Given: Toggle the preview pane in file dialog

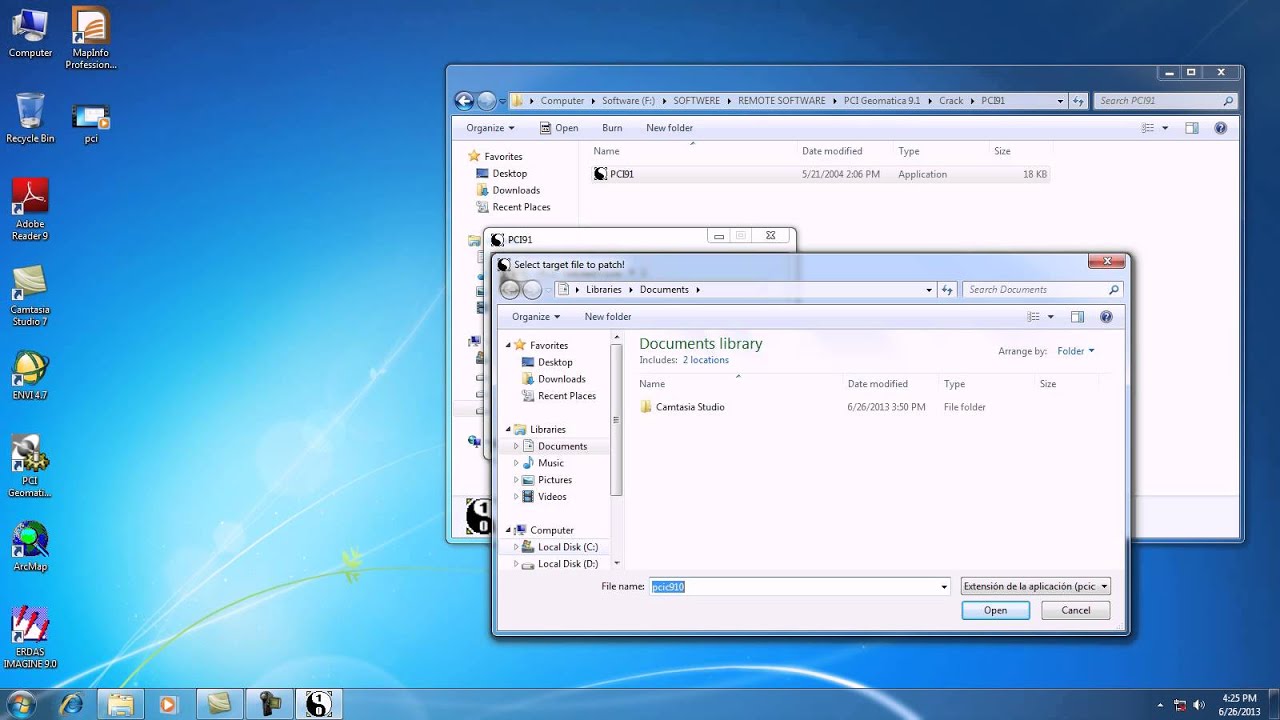Looking at the screenshot, I should (x=1077, y=317).
